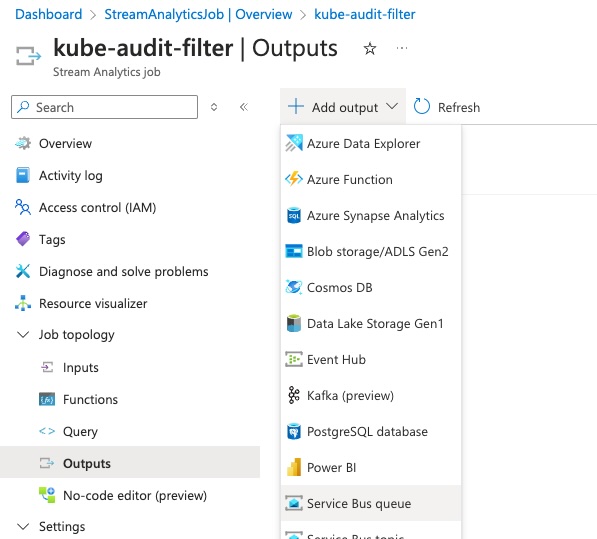Image resolution: width=597 pixels, height=539 pixels.
Task: Pick Service Bus queue output
Action: point(371,503)
